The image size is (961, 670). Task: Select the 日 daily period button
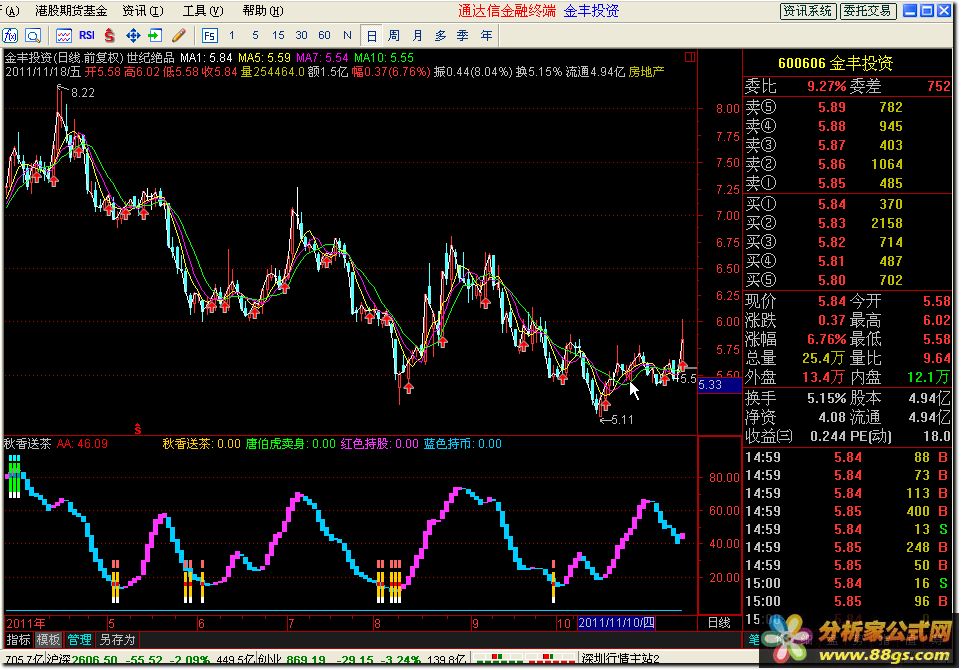(x=371, y=36)
